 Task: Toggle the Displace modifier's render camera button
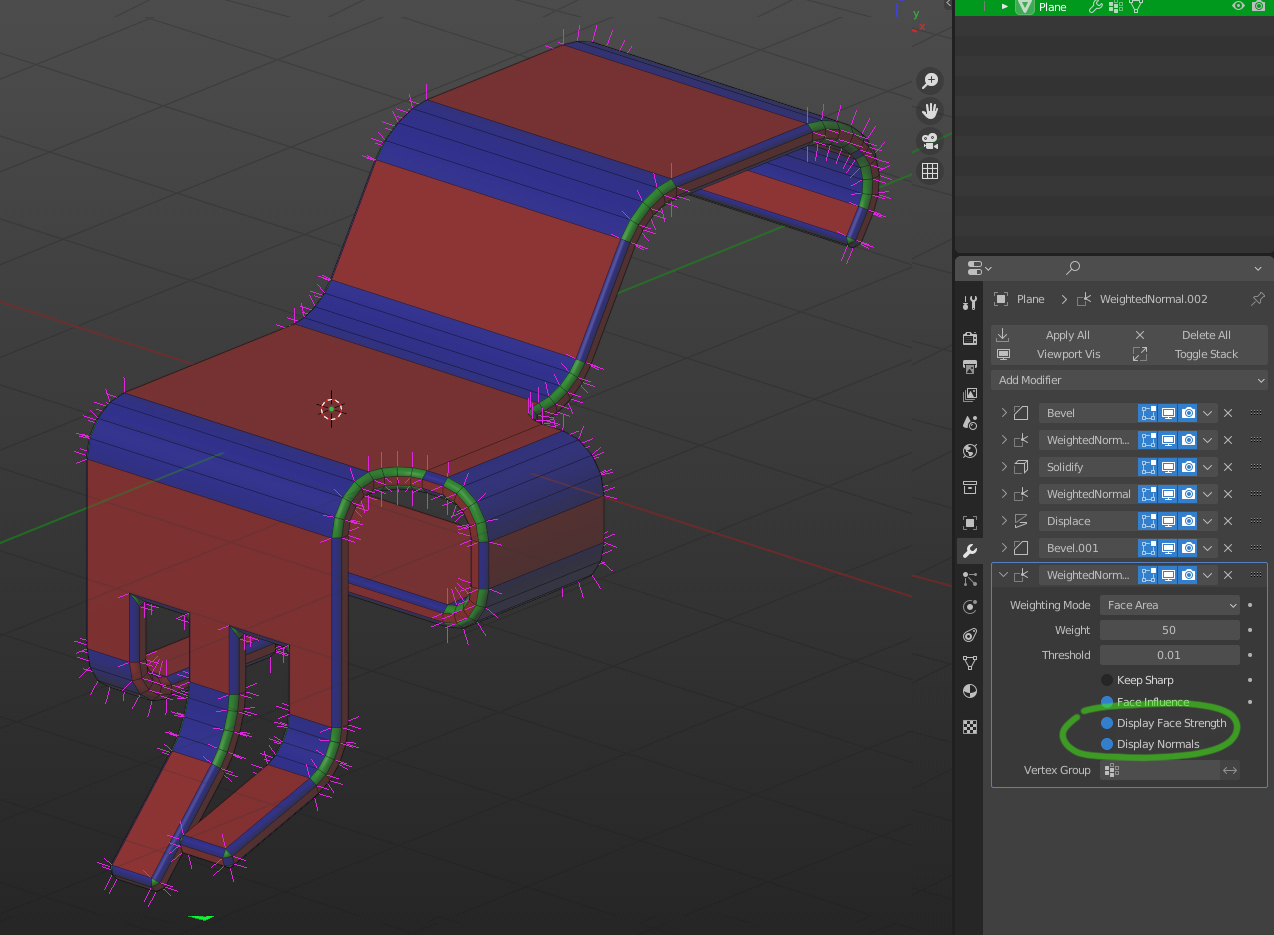pos(1188,521)
